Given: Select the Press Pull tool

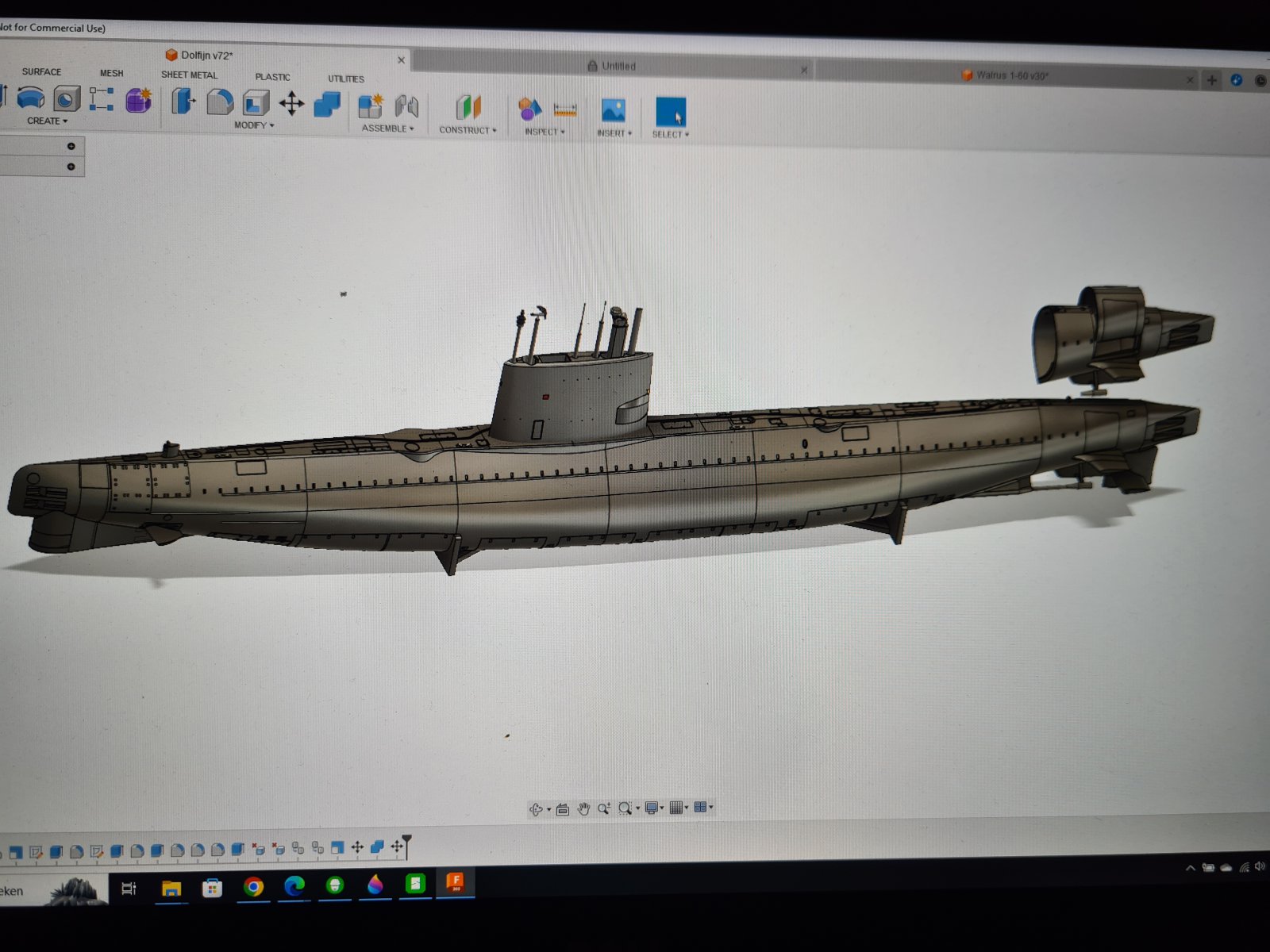Looking at the screenshot, I should [x=183, y=102].
